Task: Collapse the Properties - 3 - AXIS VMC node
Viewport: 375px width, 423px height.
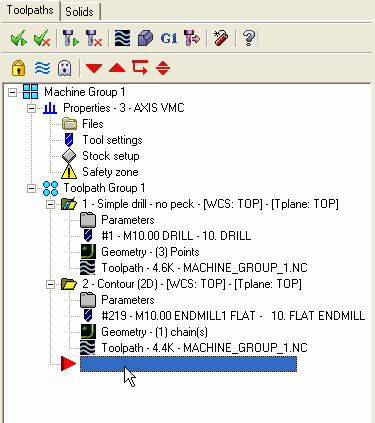Action: click(x=31, y=108)
